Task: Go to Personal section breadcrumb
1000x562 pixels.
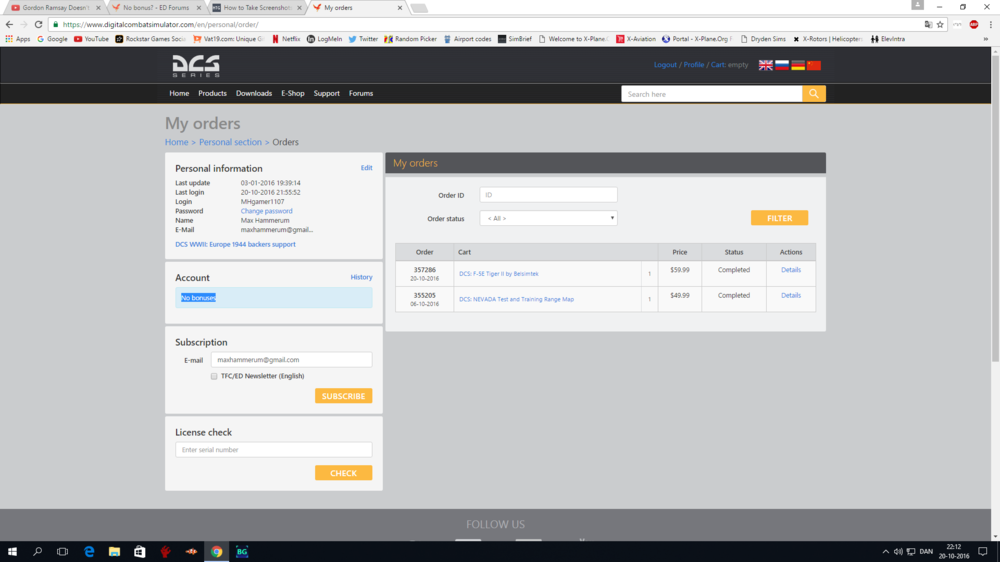Action: pos(230,142)
